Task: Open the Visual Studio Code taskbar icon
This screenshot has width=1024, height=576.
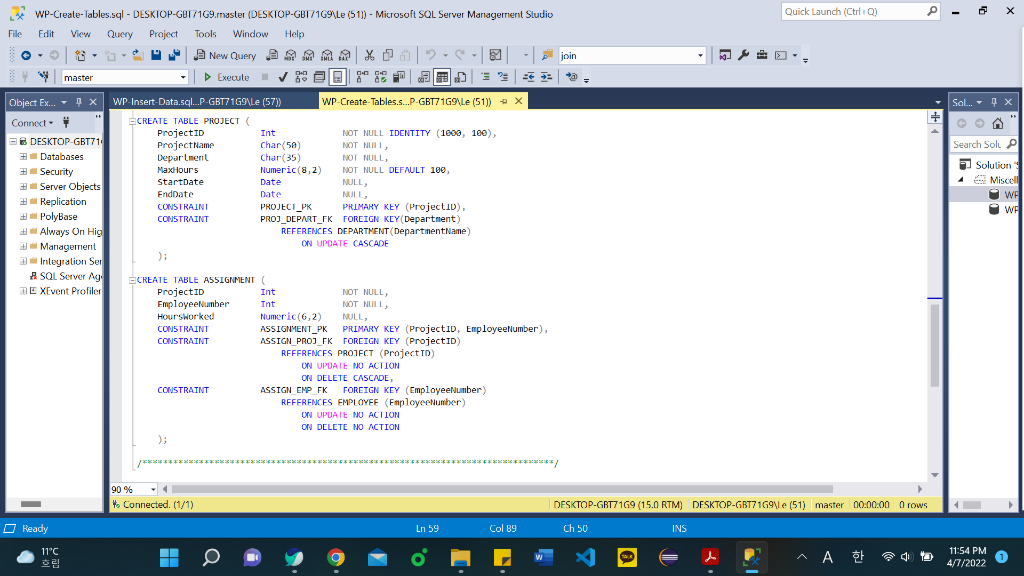Action: [585, 556]
